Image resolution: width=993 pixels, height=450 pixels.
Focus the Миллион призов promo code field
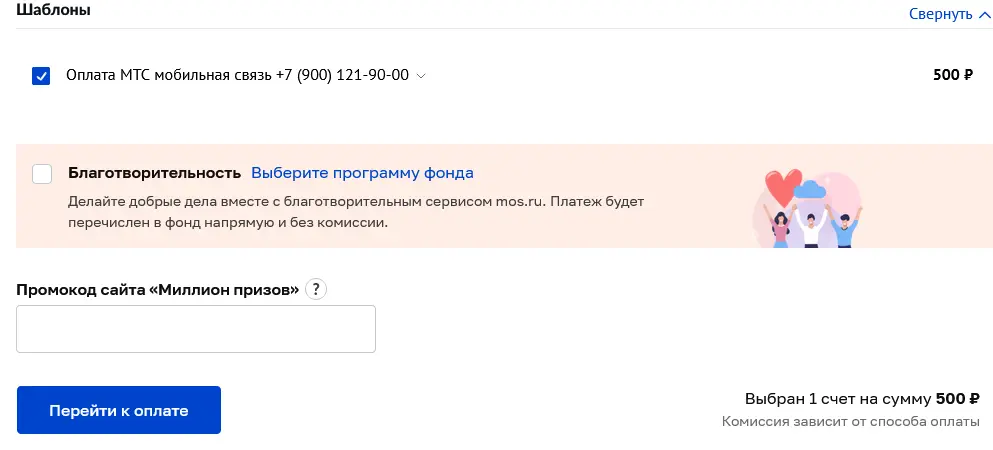[196, 329]
